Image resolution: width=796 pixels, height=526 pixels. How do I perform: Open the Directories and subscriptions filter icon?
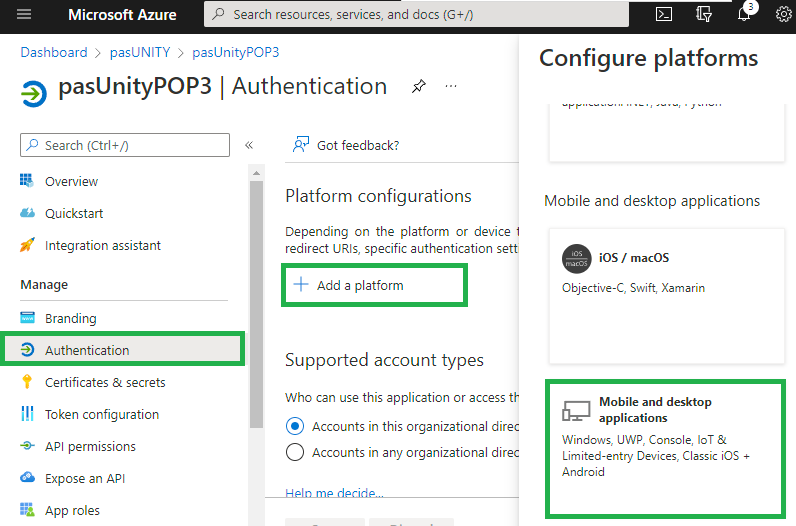pyautogui.click(x=704, y=14)
